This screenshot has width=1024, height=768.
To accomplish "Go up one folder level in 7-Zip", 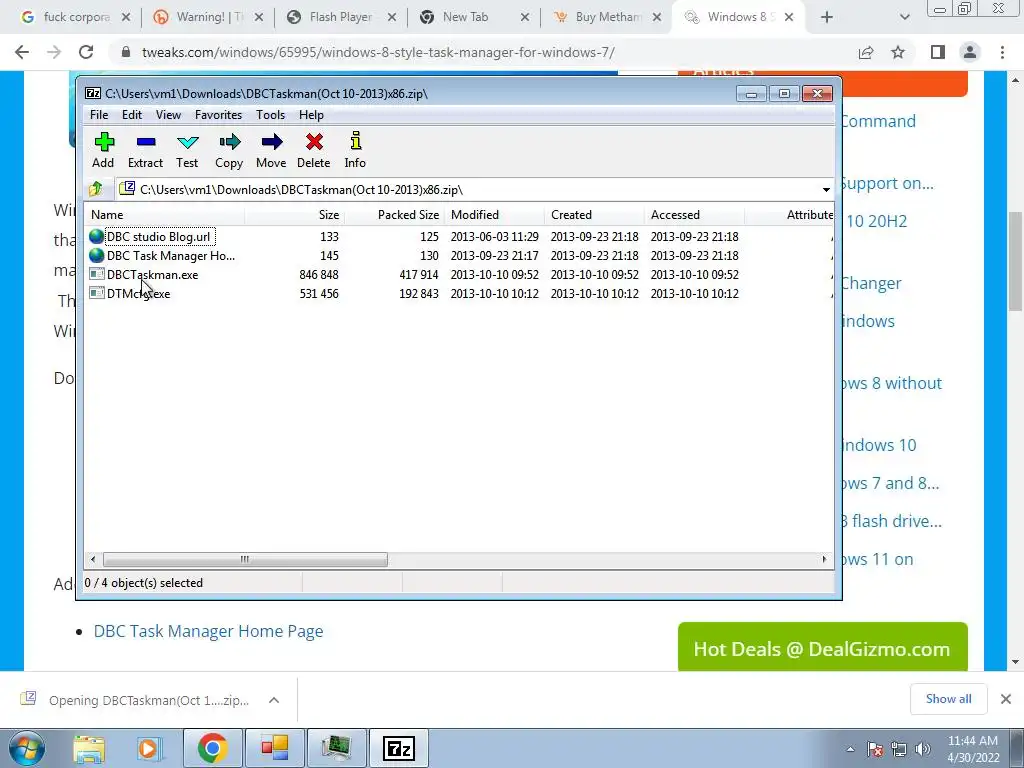I will [96, 189].
